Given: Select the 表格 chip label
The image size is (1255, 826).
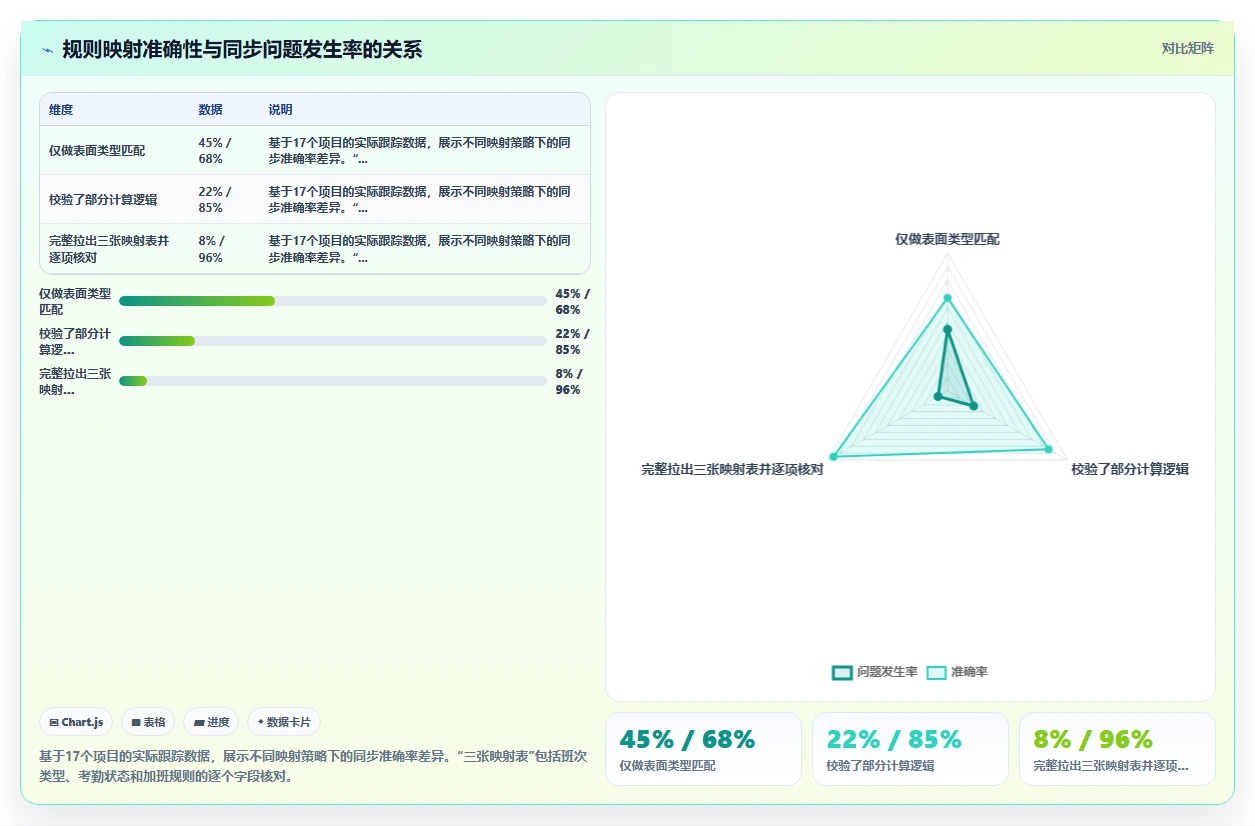Looking at the screenshot, I should coord(155,722).
